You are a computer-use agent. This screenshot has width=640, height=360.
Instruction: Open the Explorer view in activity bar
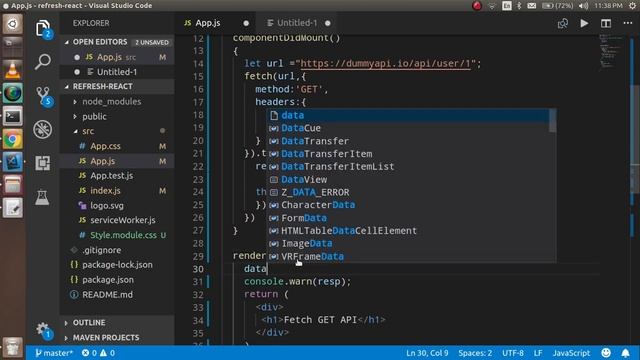[x=43, y=29]
